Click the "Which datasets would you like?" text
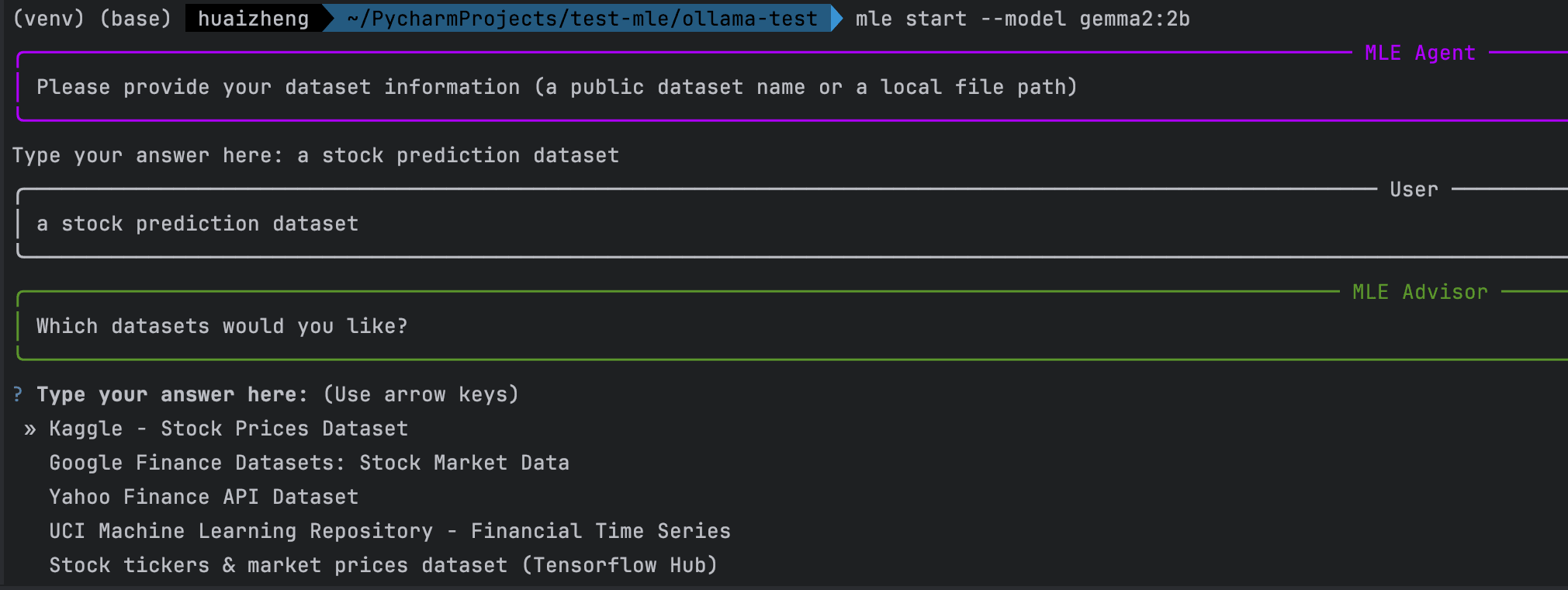 point(222,326)
